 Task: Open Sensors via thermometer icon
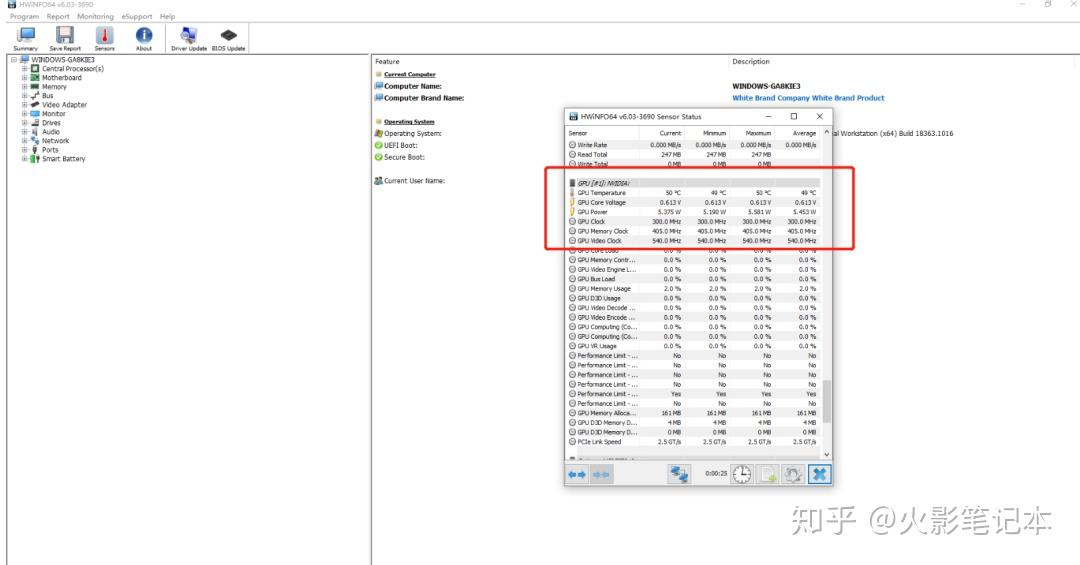[x=105, y=39]
